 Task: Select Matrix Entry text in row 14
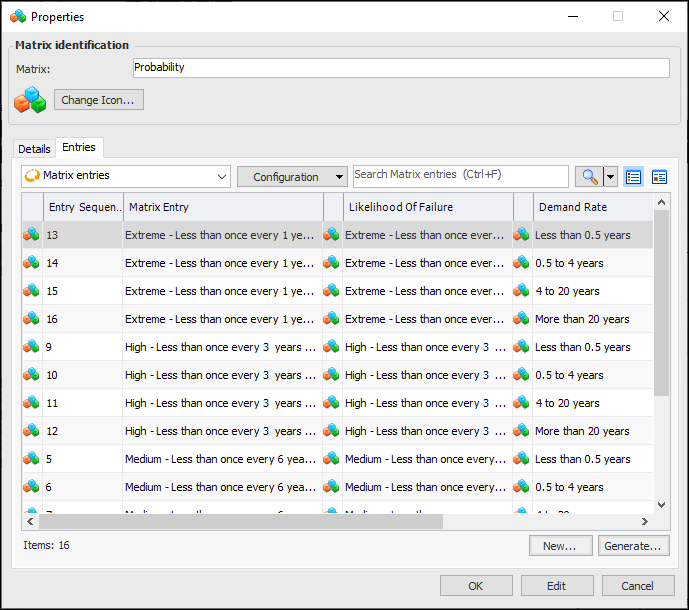click(220, 263)
